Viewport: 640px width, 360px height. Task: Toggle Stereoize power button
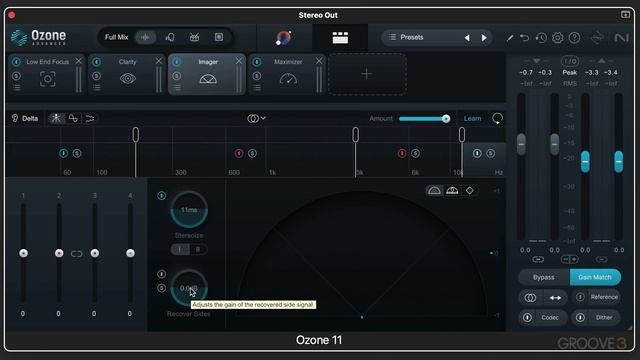[162, 196]
